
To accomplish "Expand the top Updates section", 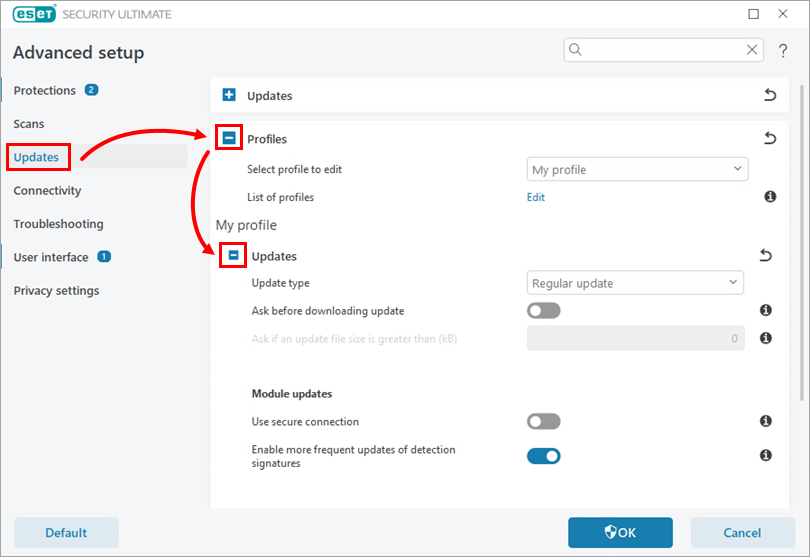I will coord(229,96).
